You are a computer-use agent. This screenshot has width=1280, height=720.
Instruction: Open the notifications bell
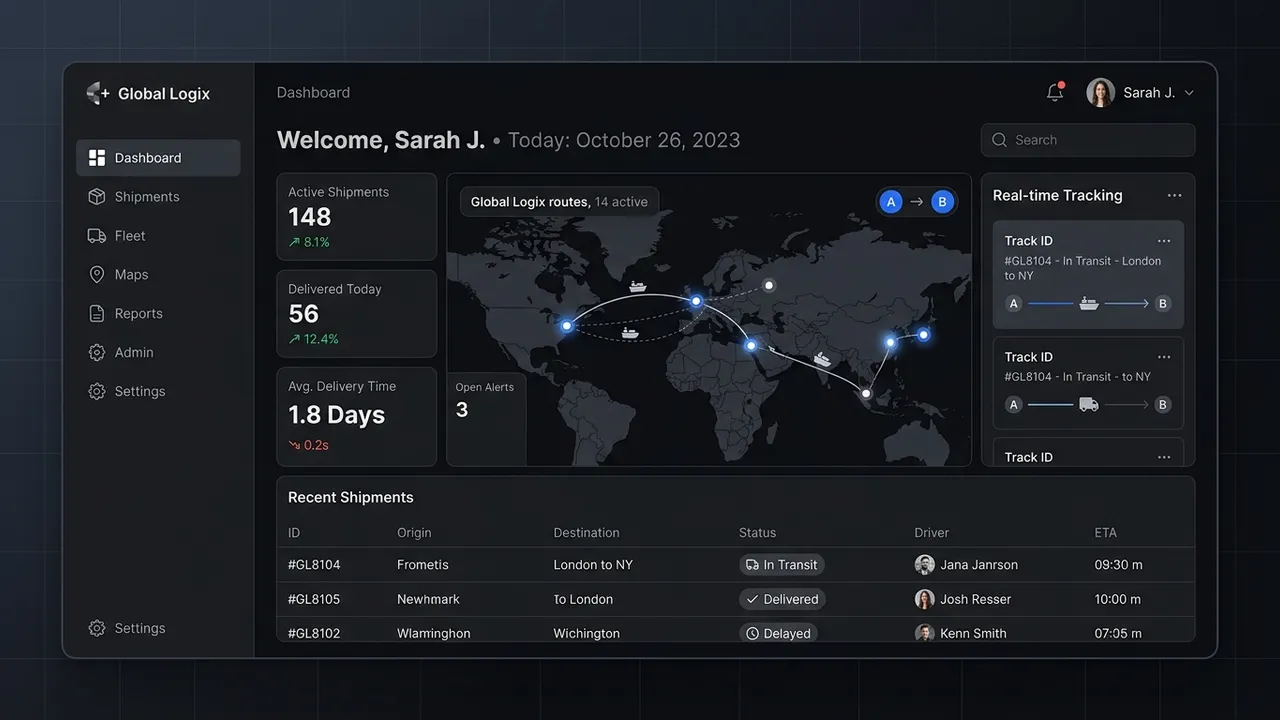[x=1055, y=92]
